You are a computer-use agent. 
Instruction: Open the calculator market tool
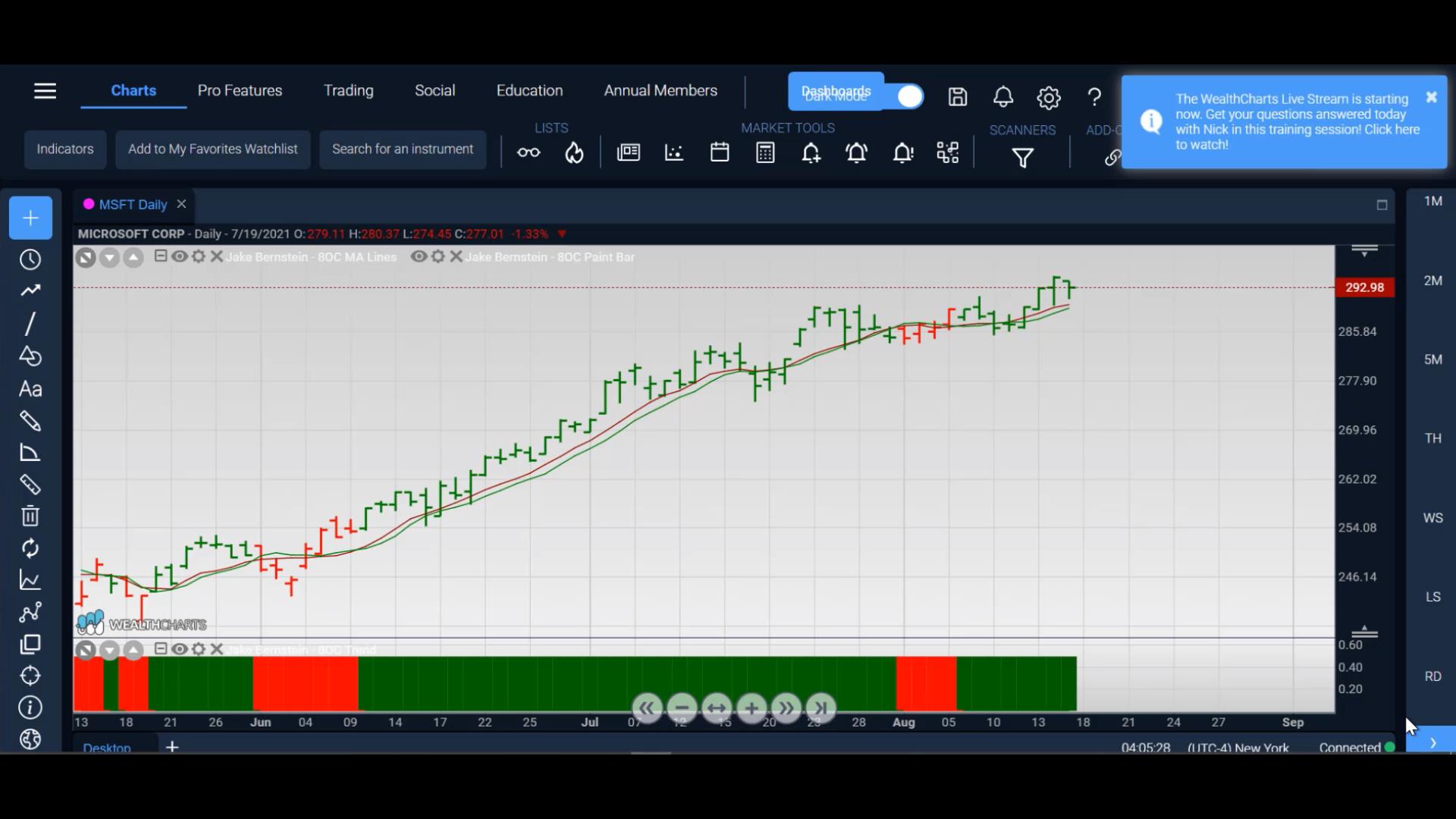(765, 152)
